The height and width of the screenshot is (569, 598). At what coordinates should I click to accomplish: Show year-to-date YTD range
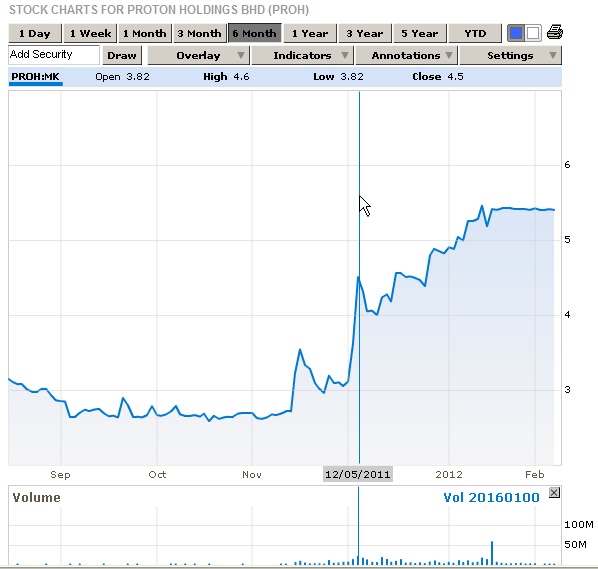pos(475,34)
